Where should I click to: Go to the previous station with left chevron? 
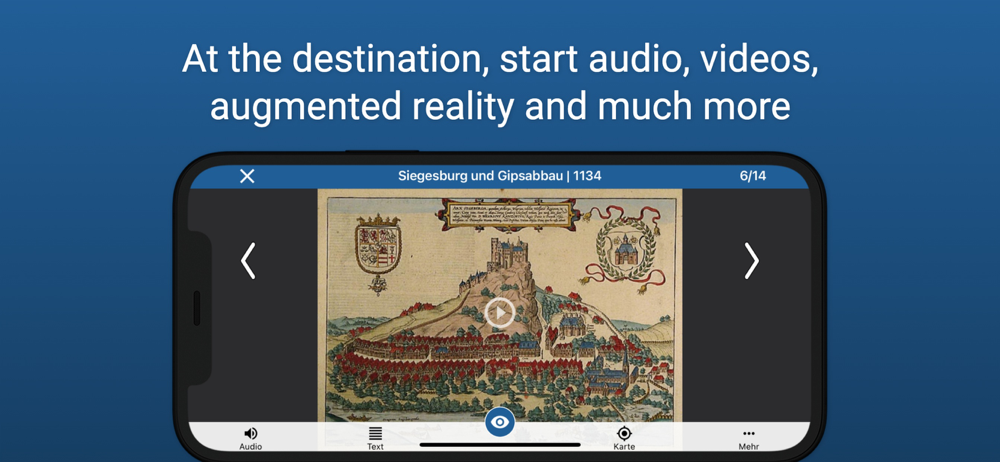[248, 260]
